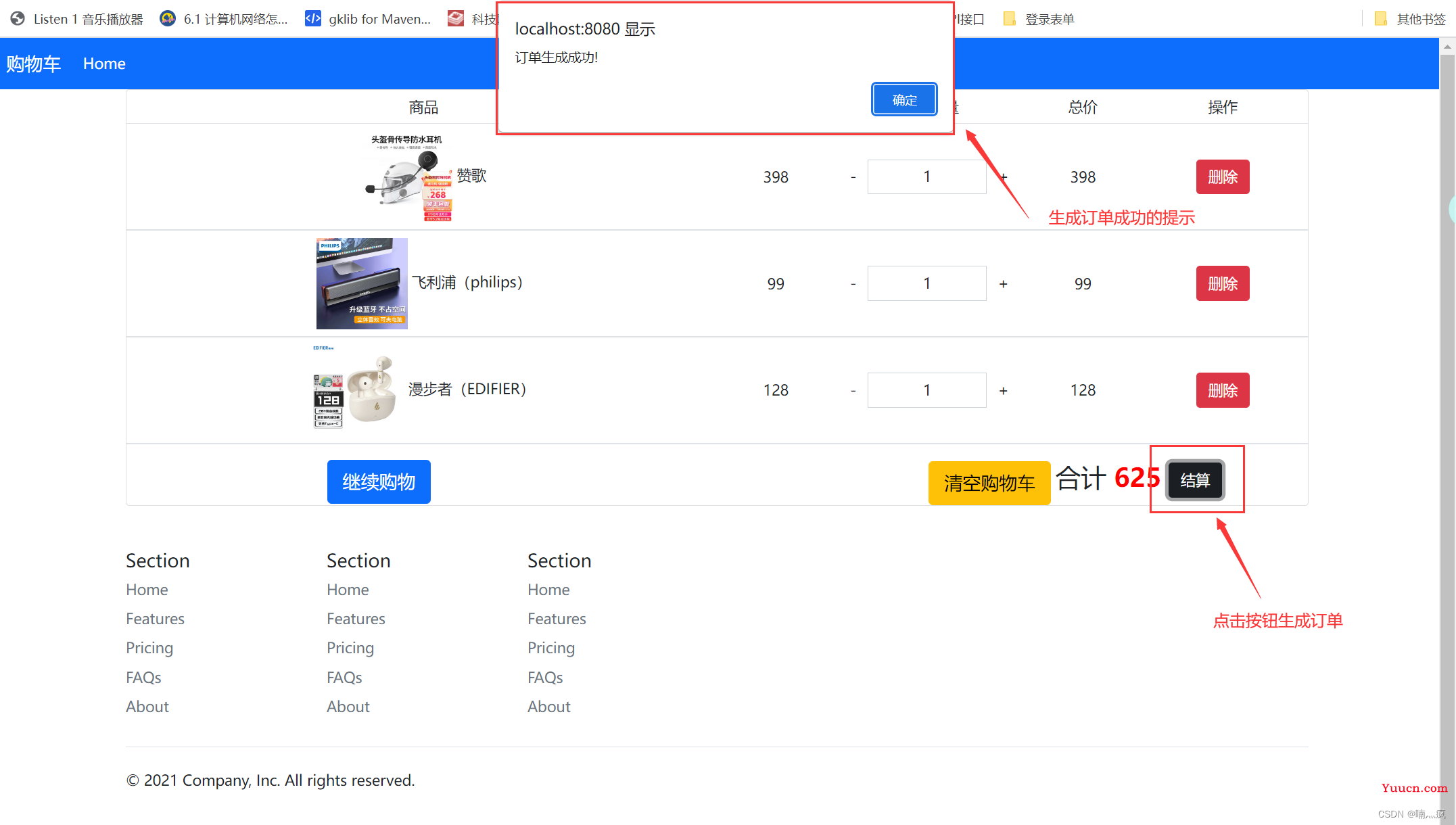The height and width of the screenshot is (825, 1456).
Task: Click the 结算 checkout button
Action: click(x=1195, y=480)
